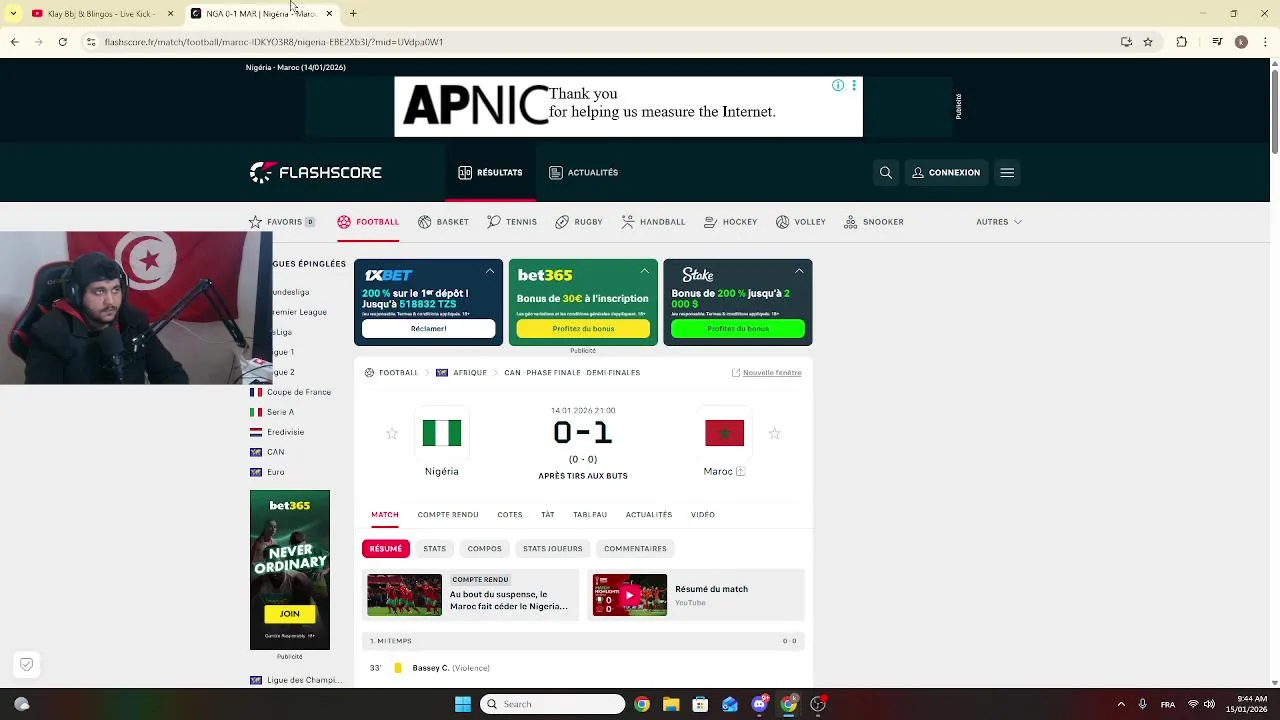
Task: Click the Windows Start button
Action: pyautogui.click(x=462, y=704)
